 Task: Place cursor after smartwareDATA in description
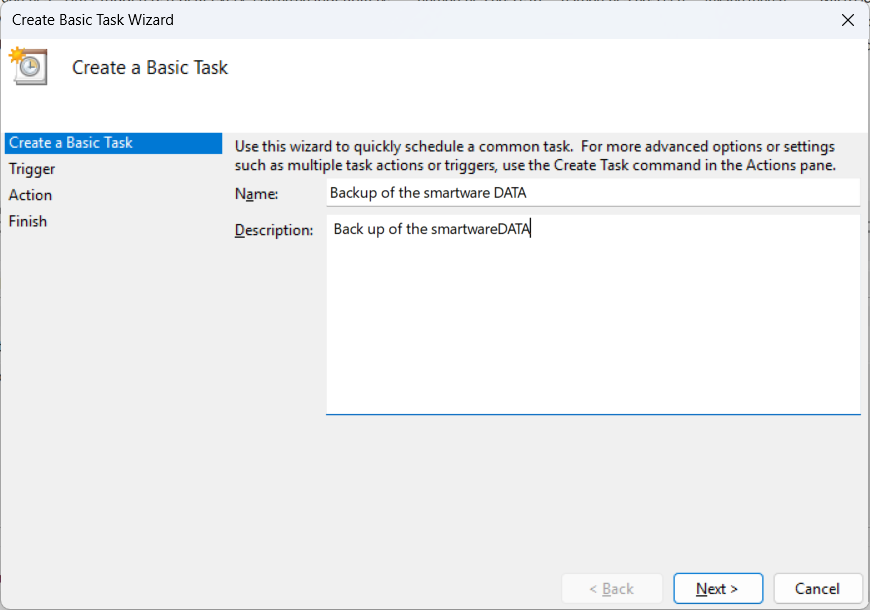532,230
